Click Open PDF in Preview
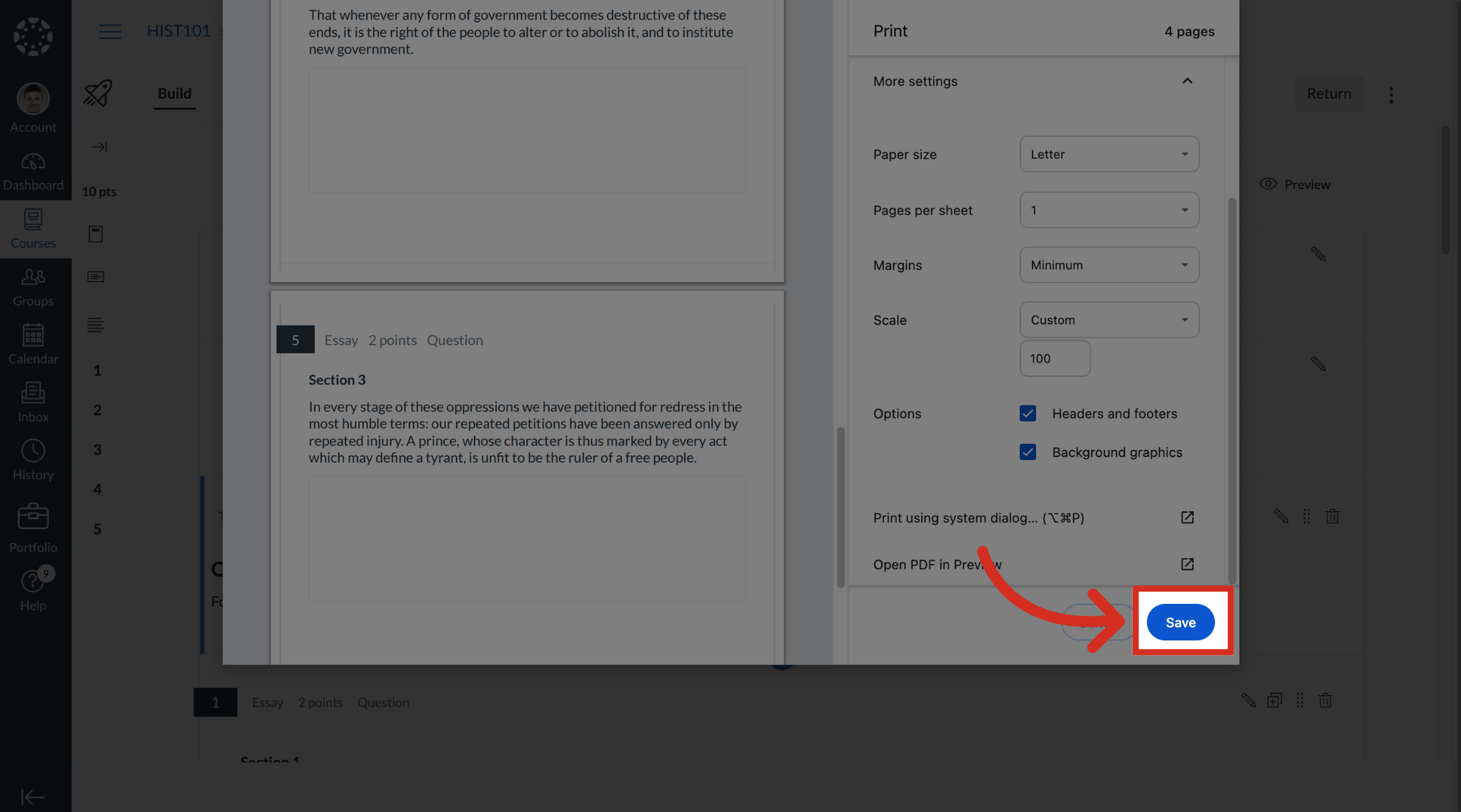Screen dimensions: 1461x812 pyautogui.click(x=937, y=564)
